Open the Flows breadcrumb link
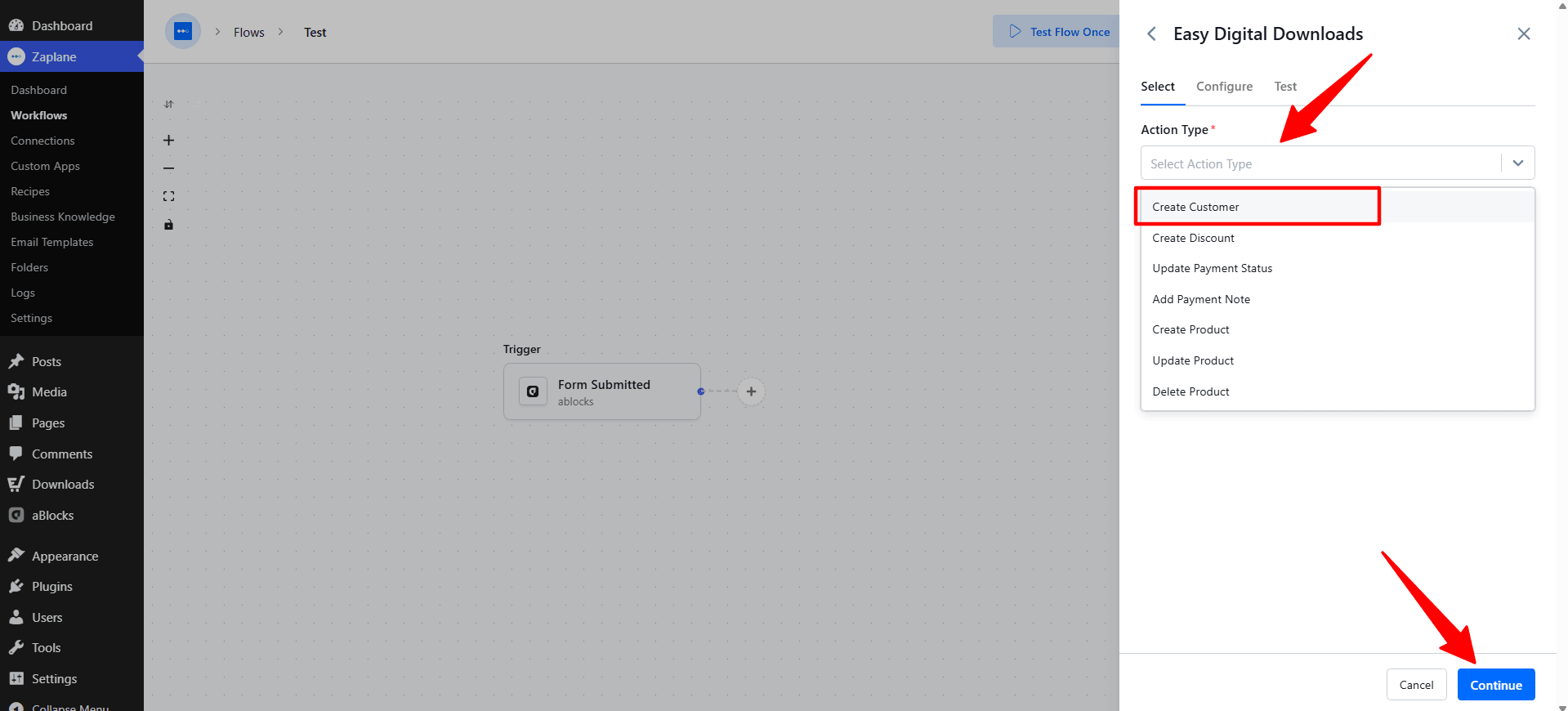Image resolution: width=1568 pixels, height=711 pixels. [249, 32]
